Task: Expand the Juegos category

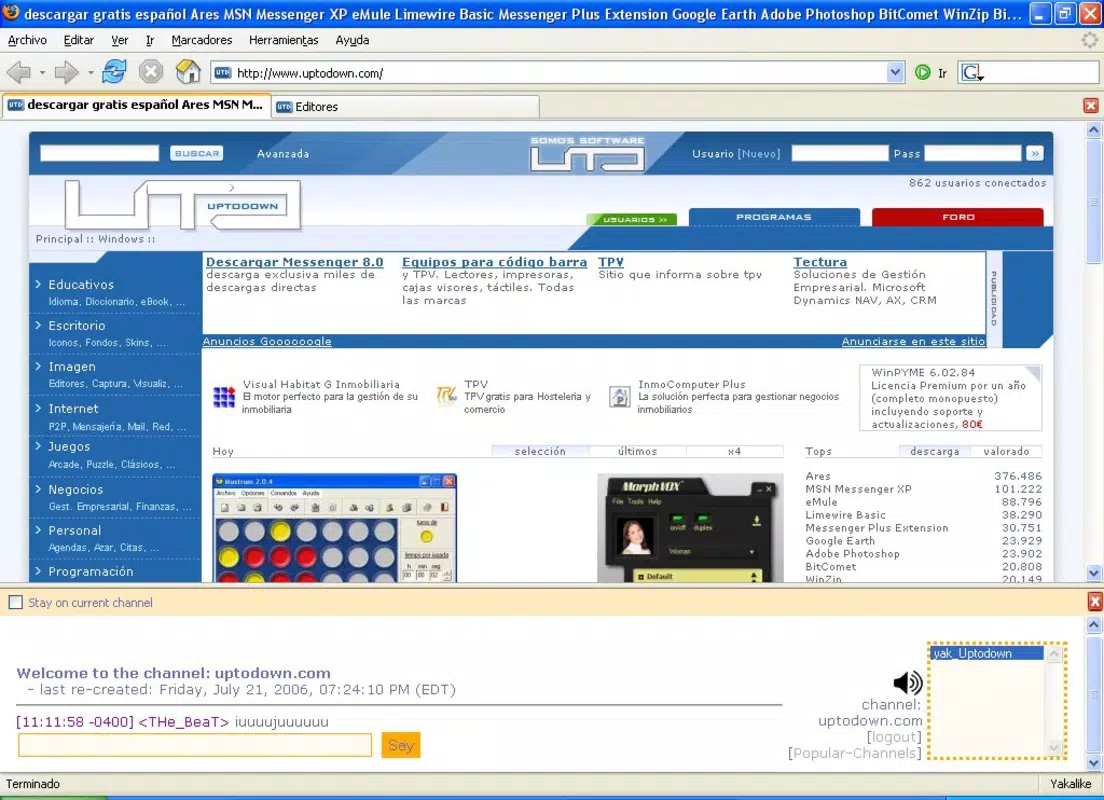Action: click(x=69, y=446)
